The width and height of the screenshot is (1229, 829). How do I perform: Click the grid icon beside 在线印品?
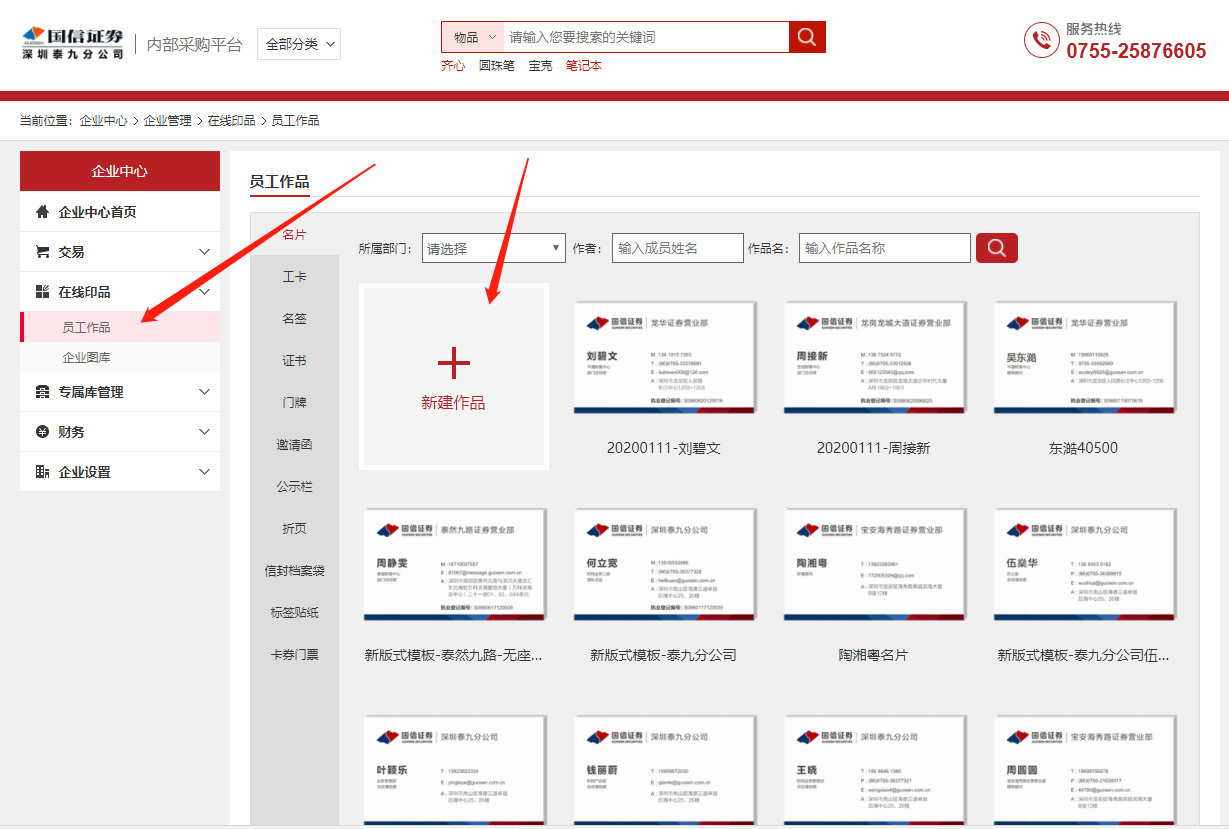[43, 292]
